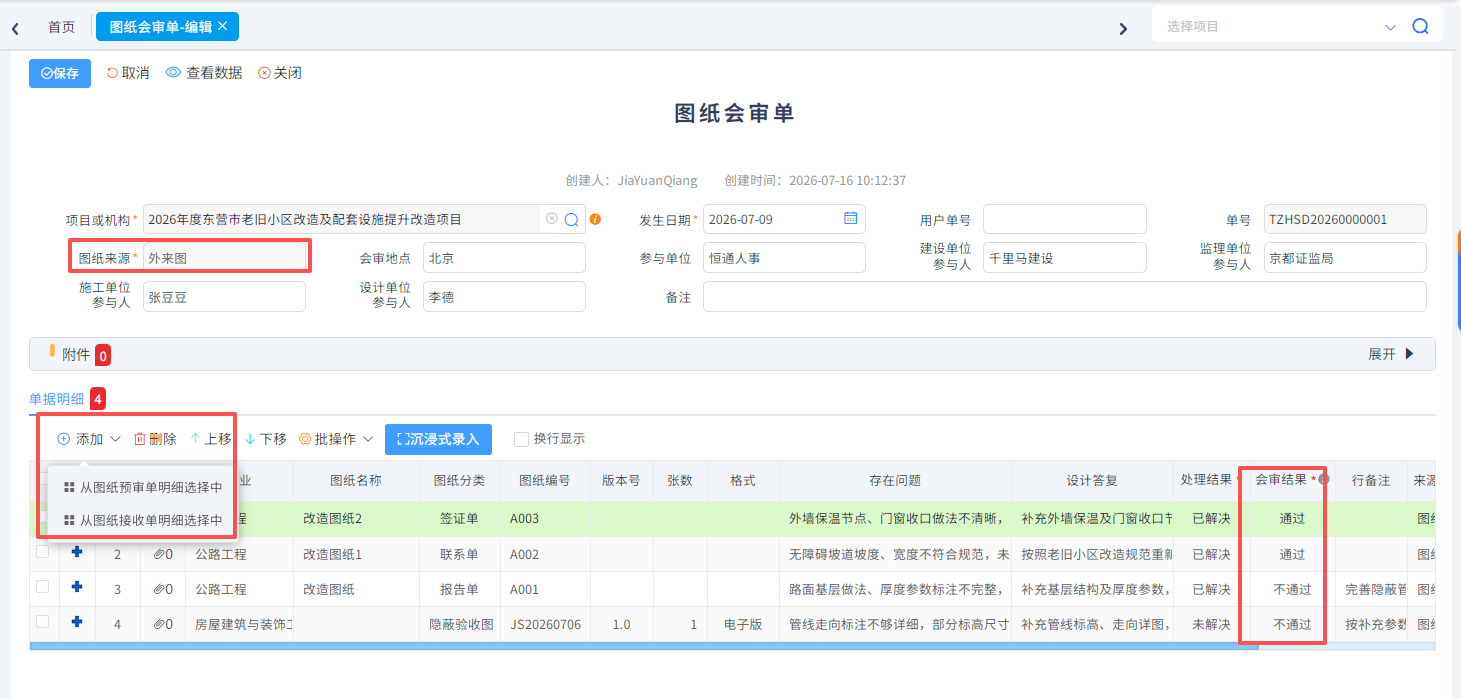1461x699 pixels.
Task: Click the 取消 cancel button
Action: pyautogui.click(x=128, y=73)
